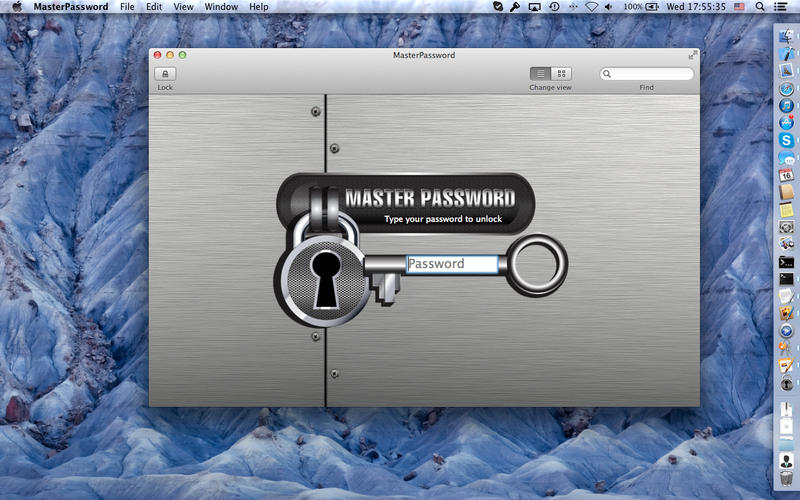Switch to list view in Change view

pyautogui.click(x=540, y=74)
